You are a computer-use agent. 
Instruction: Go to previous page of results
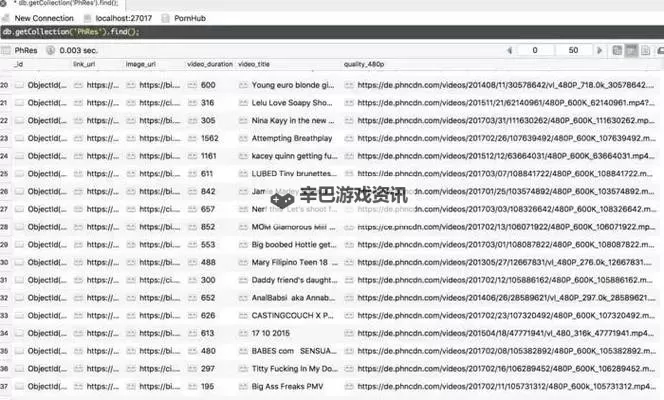click(509, 50)
